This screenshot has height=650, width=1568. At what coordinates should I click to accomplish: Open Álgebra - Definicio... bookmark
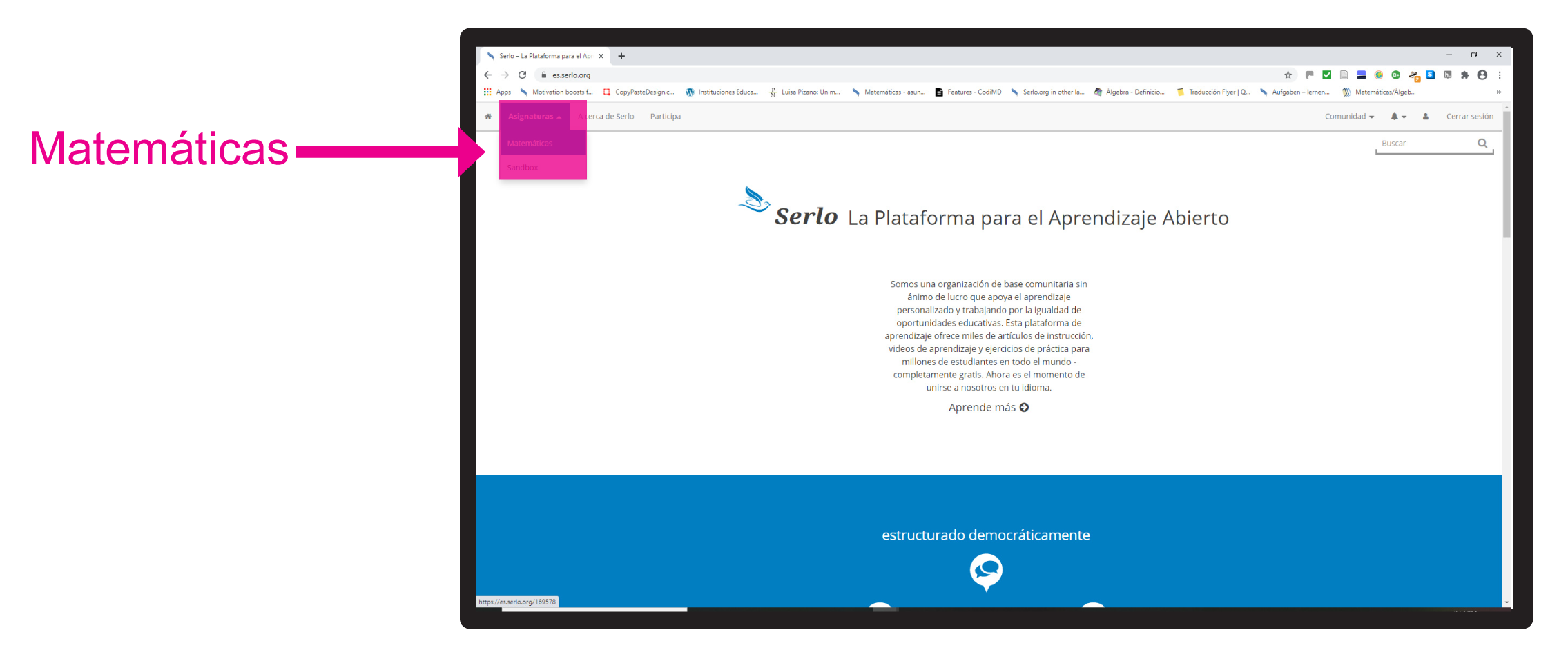click(x=1130, y=92)
